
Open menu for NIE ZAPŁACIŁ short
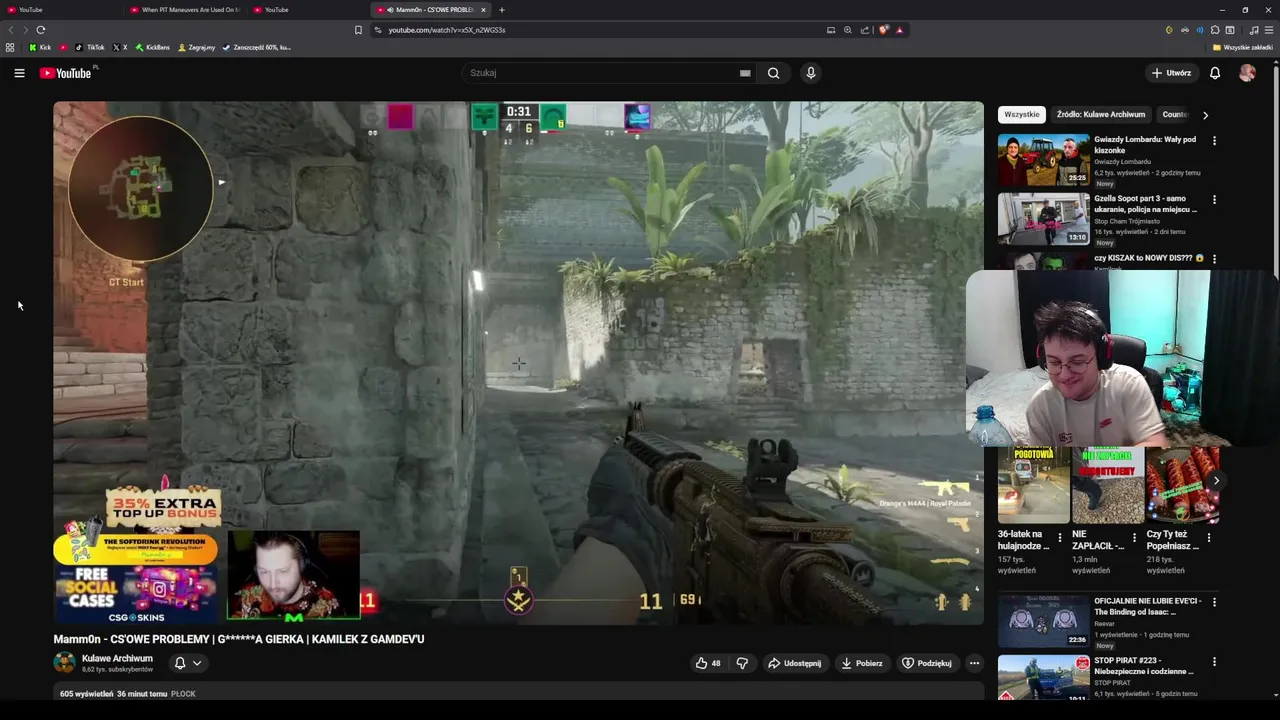point(1134,537)
